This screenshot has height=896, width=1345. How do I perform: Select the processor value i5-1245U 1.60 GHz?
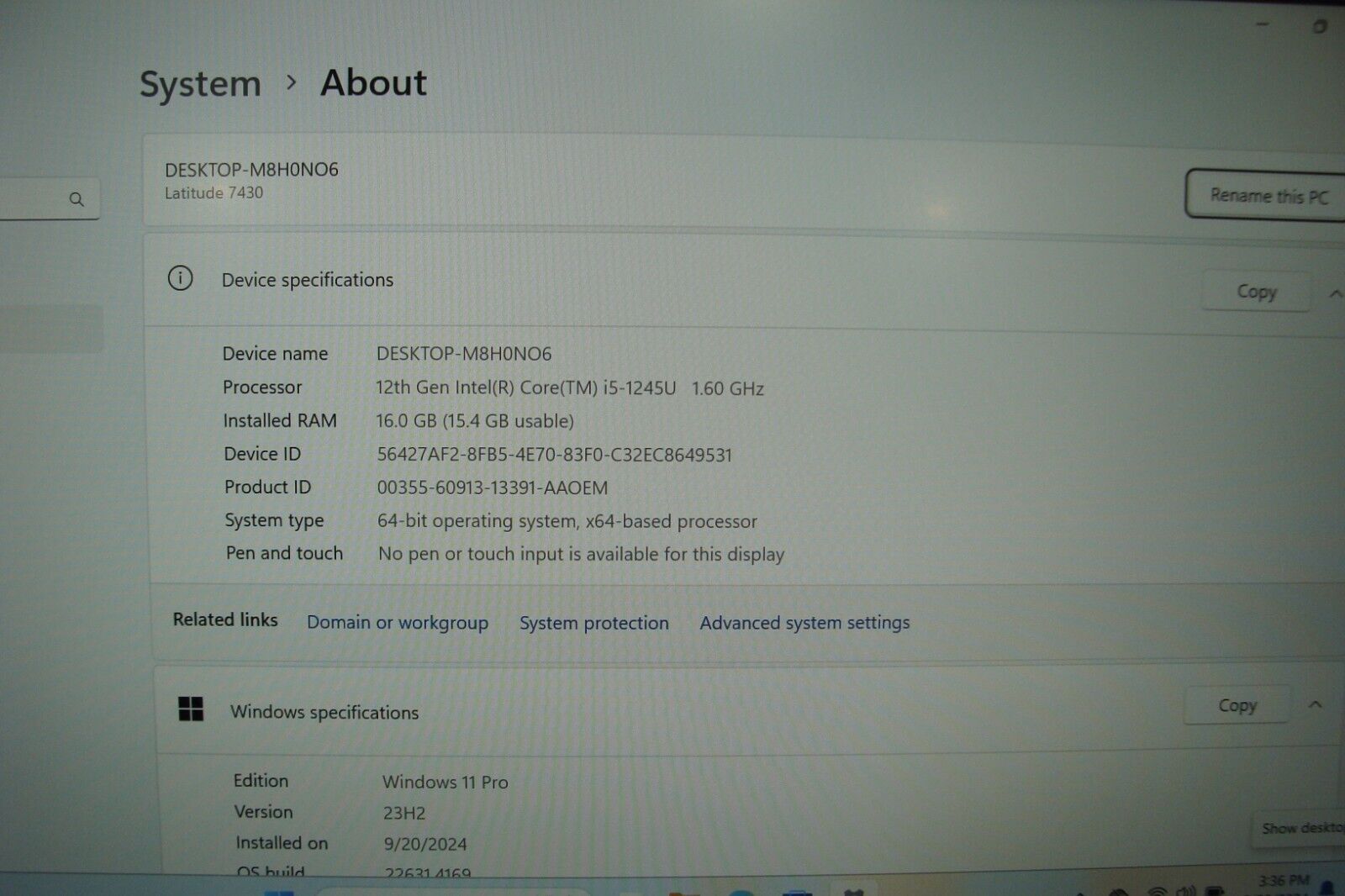coord(570,388)
